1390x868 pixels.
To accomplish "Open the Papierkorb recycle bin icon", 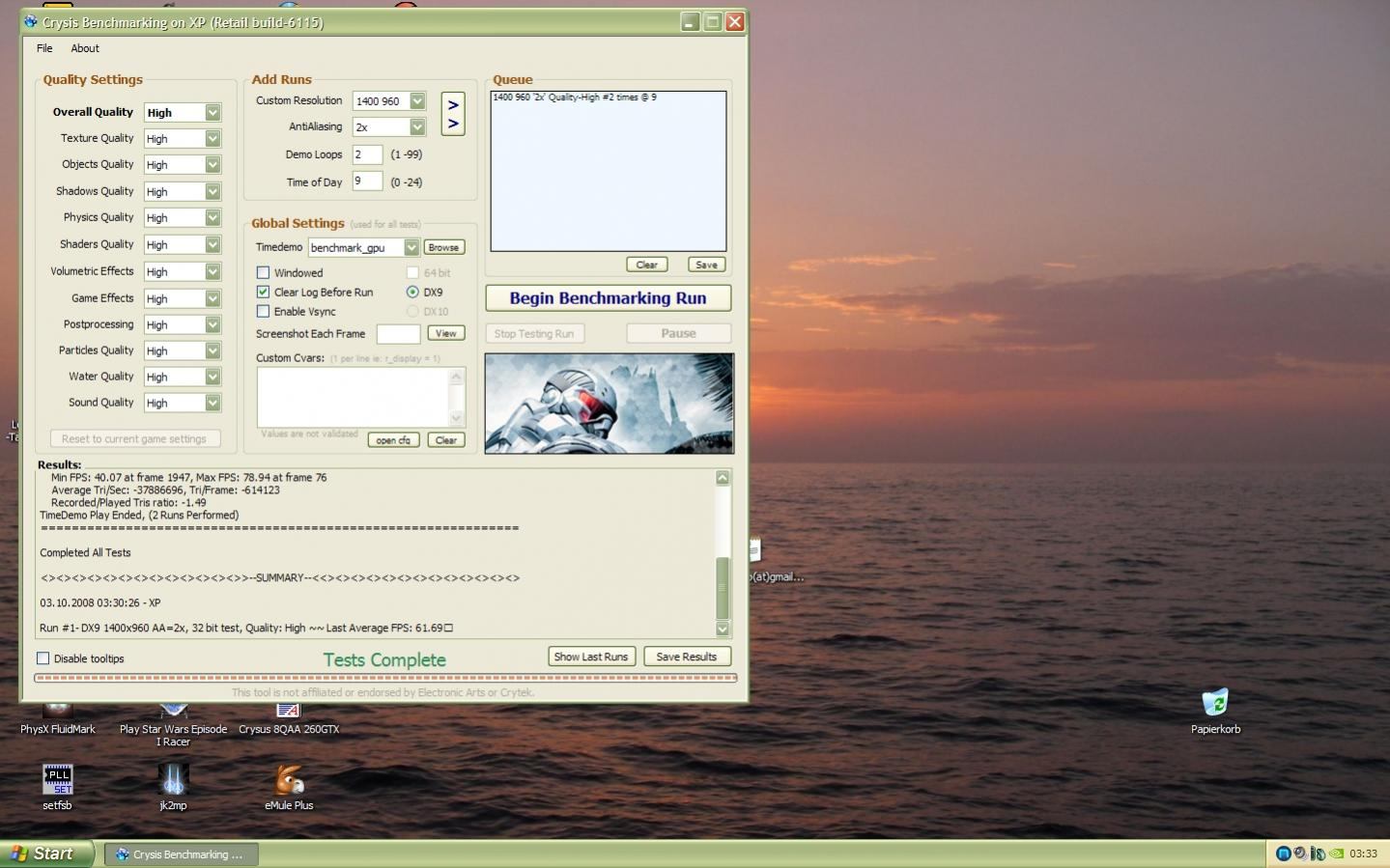I will (x=1215, y=711).
